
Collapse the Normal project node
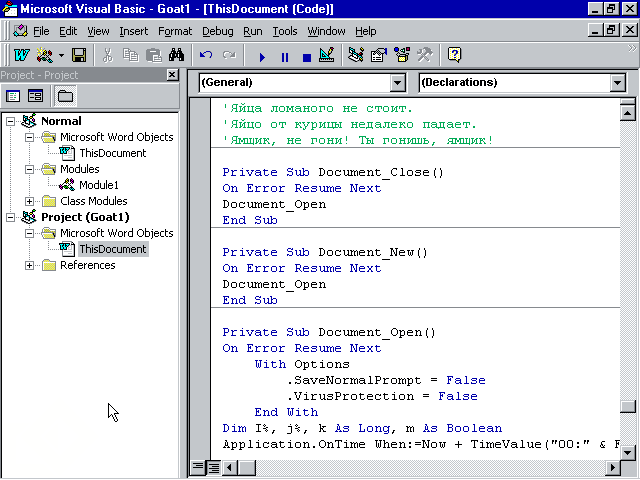click(10, 121)
